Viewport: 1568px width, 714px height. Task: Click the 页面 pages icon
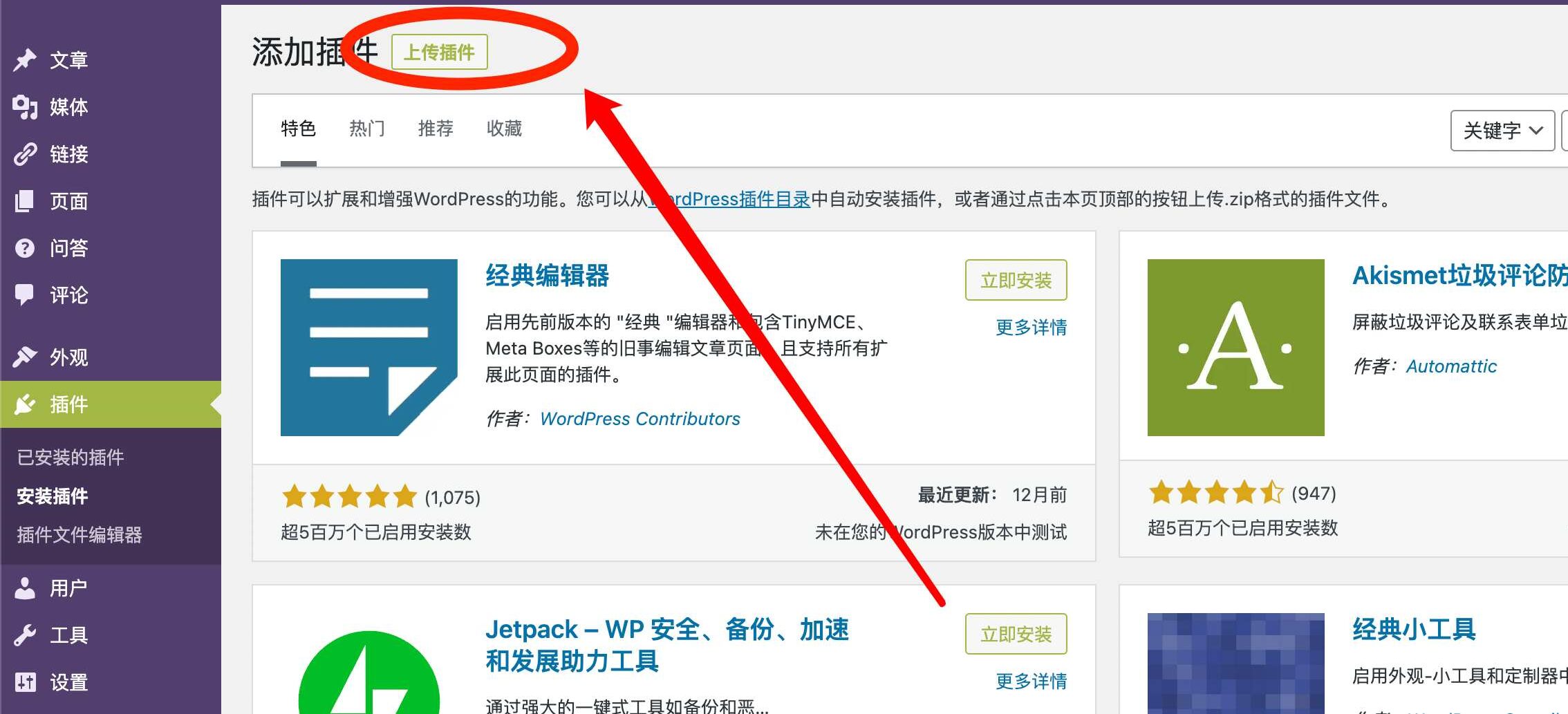pos(24,201)
